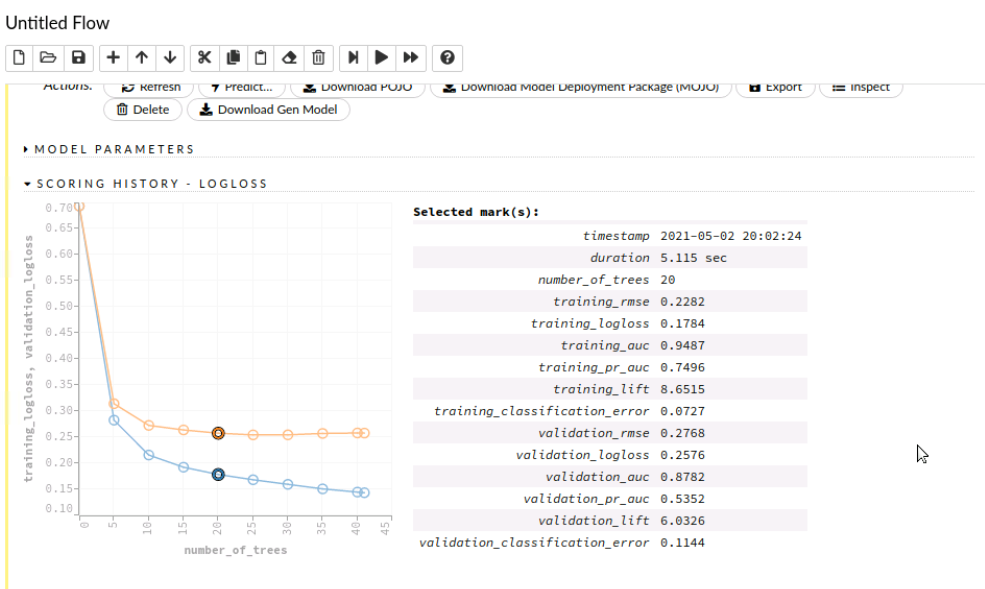Cut cell with scissors icon
985x589 pixels.
204,58
